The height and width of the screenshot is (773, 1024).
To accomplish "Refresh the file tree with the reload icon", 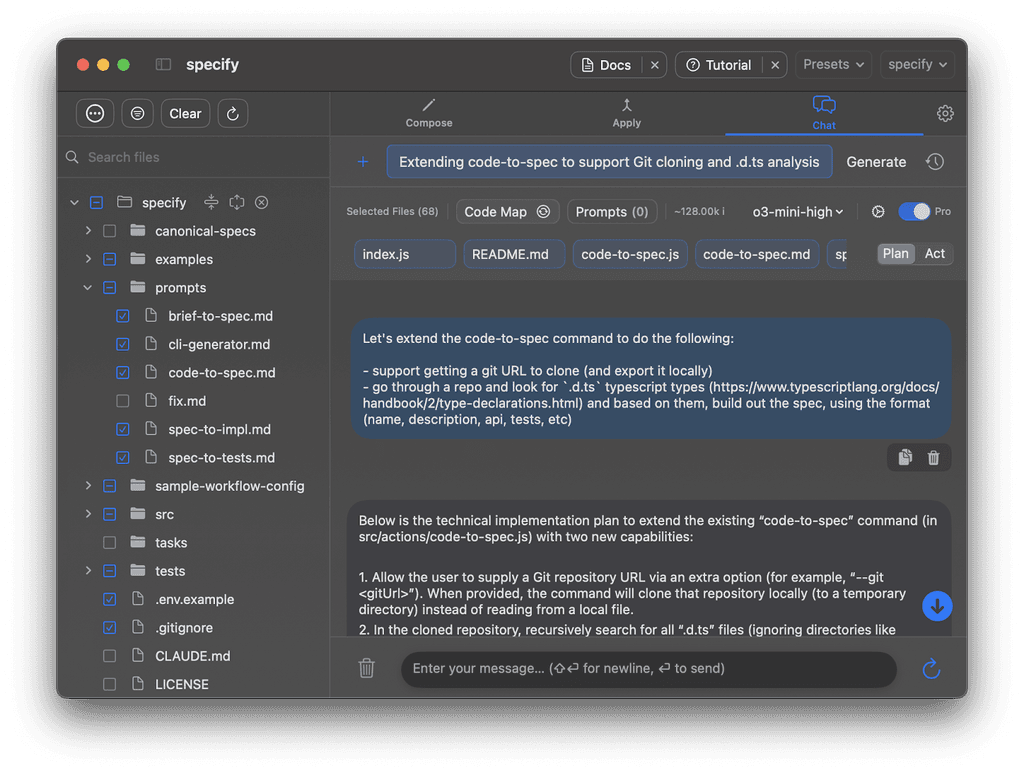I will (x=232, y=113).
